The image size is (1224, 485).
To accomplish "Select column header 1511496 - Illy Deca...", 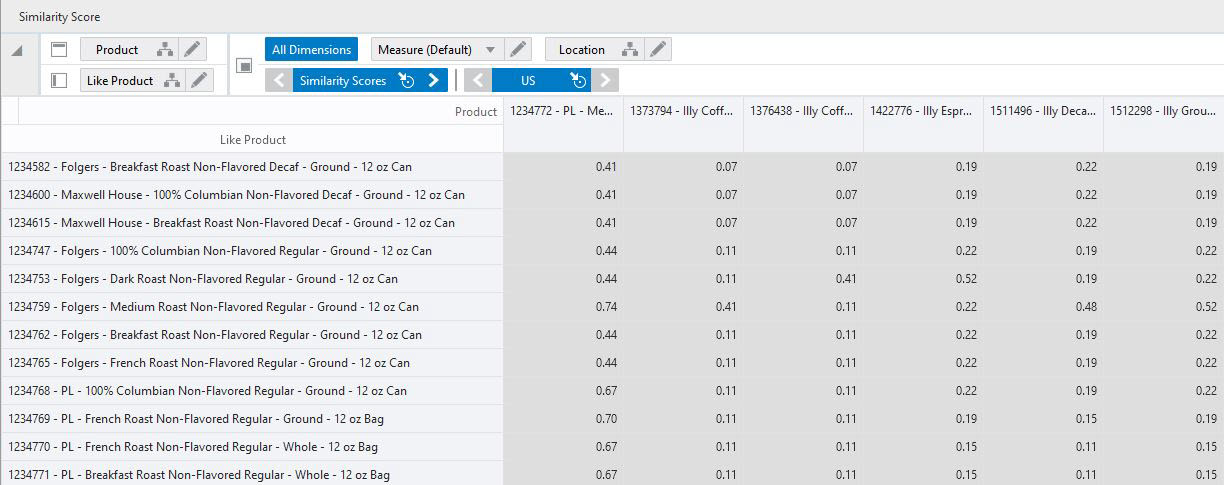I will click(1043, 111).
